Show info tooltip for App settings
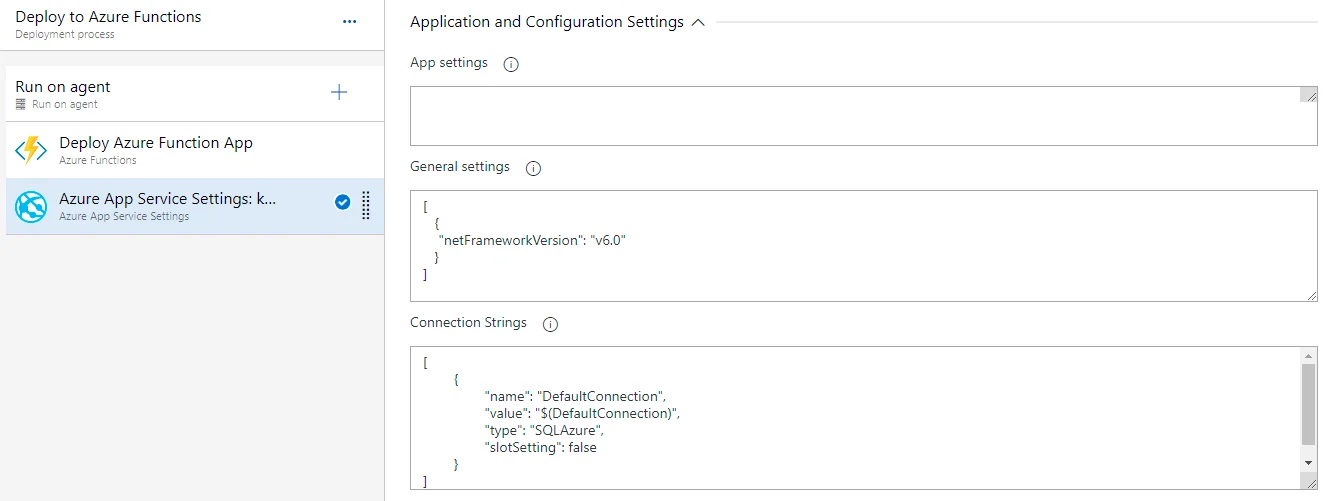The image size is (1329, 501). point(511,64)
